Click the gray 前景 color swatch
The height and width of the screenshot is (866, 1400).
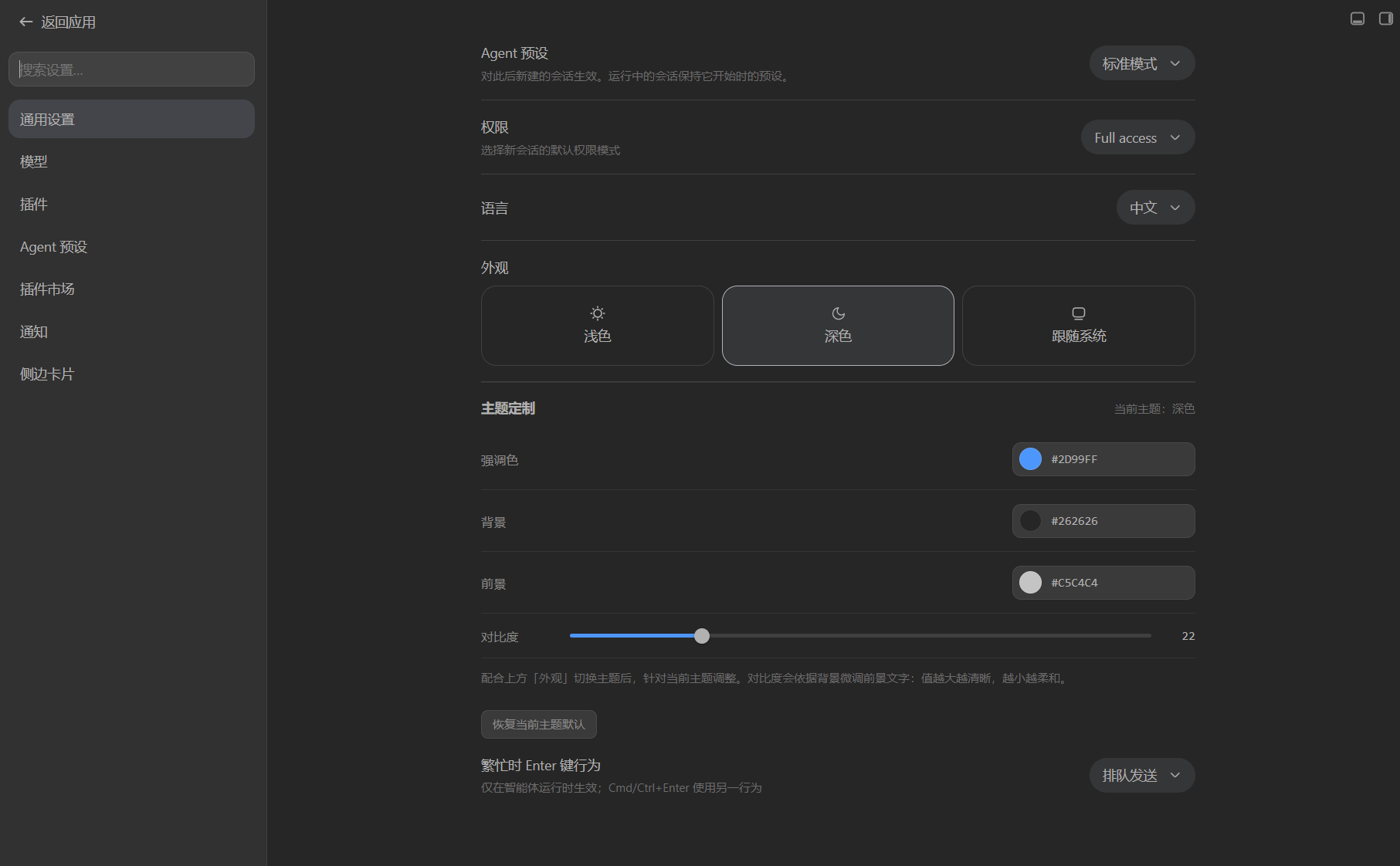pyautogui.click(x=1030, y=583)
